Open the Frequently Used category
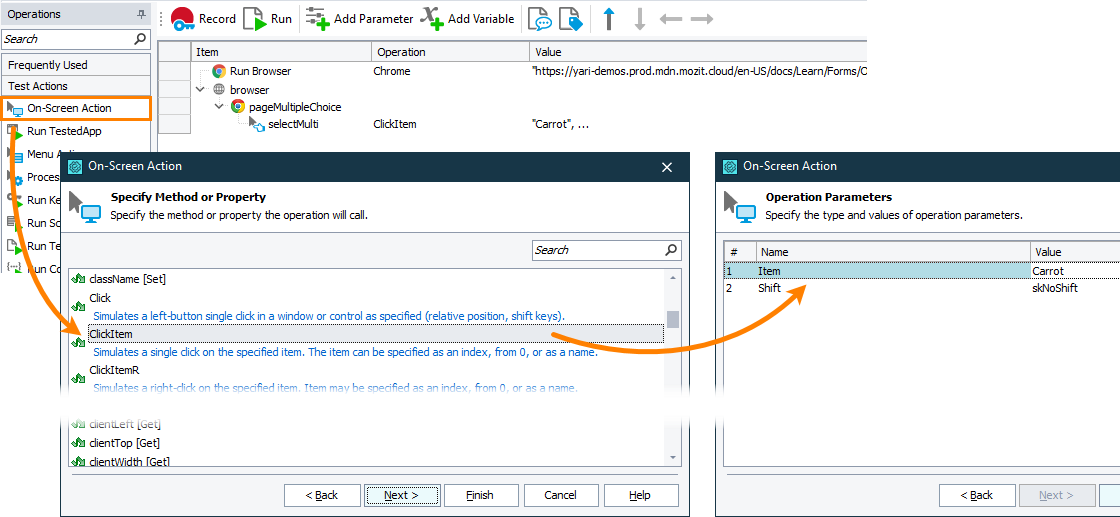1120x517 pixels. tap(48, 65)
